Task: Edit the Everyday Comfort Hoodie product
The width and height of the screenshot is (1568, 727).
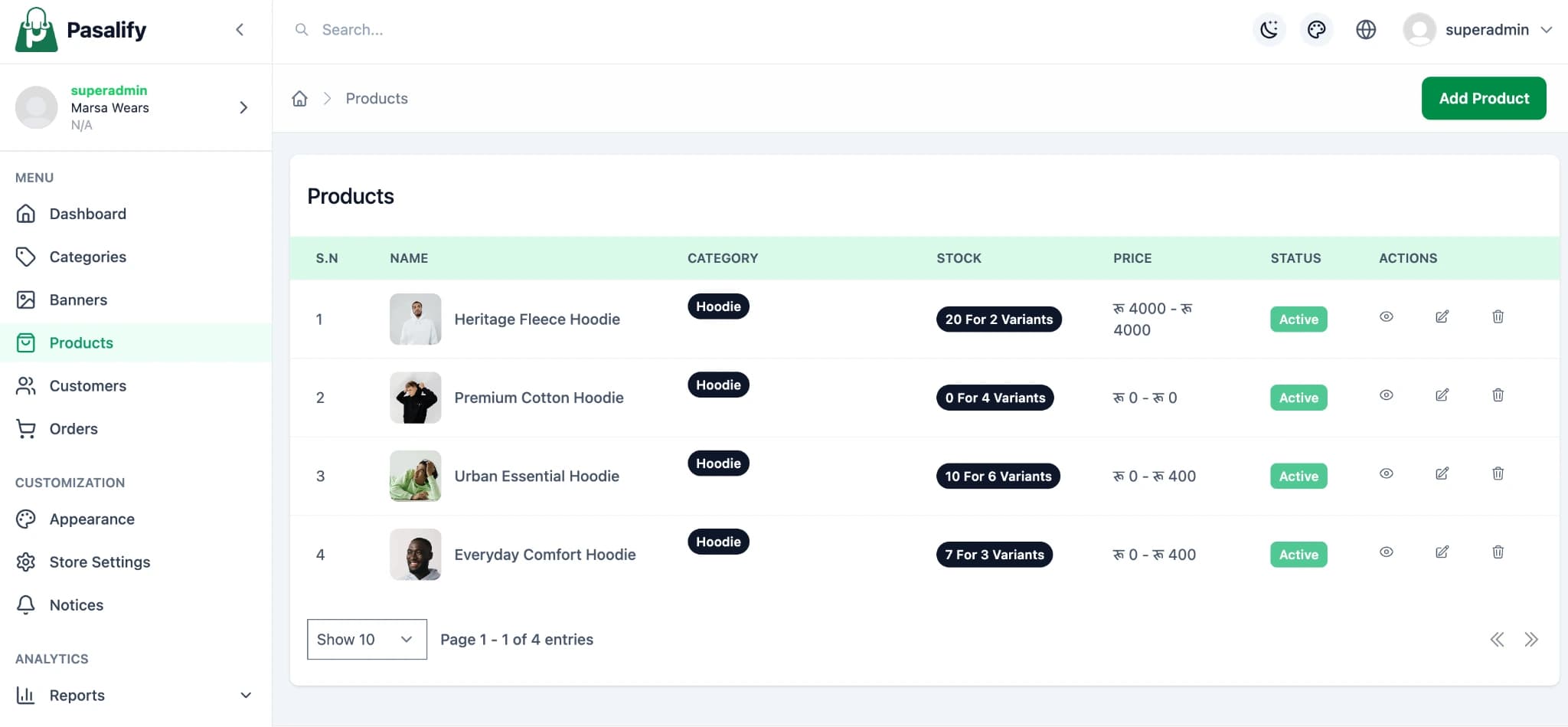Action: (x=1442, y=552)
